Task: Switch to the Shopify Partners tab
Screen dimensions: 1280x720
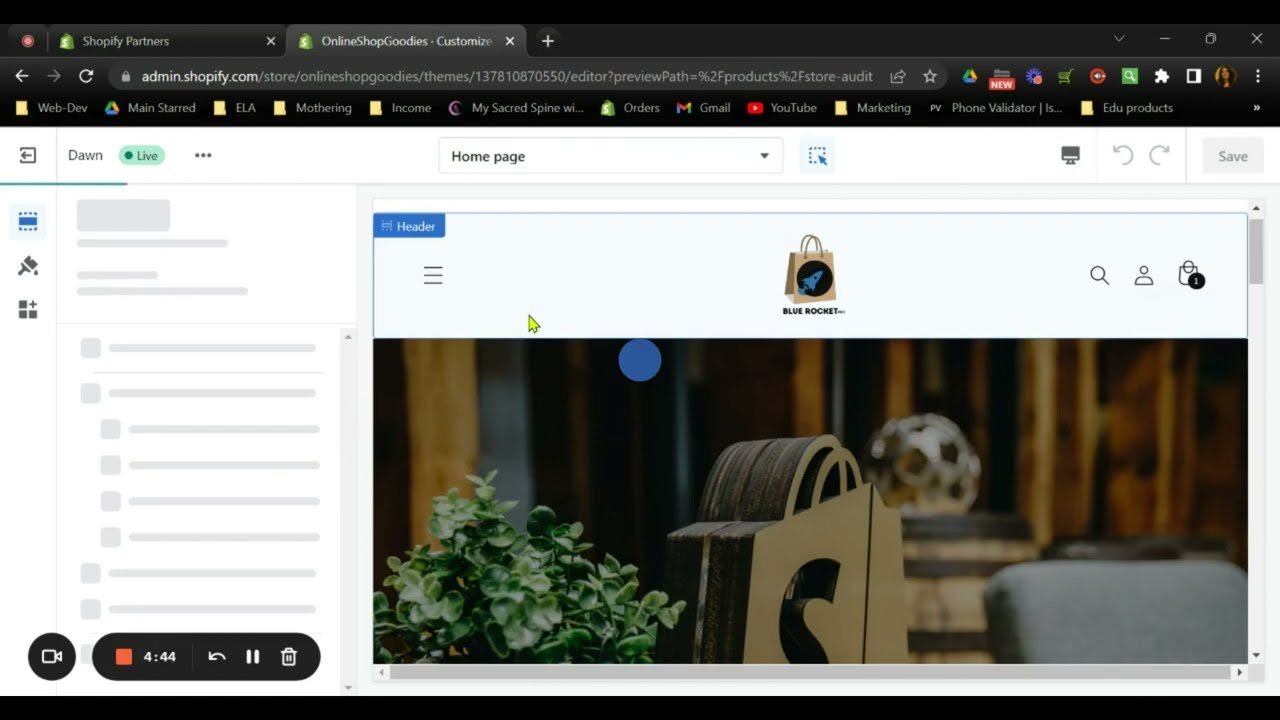Action: [x=165, y=41]
